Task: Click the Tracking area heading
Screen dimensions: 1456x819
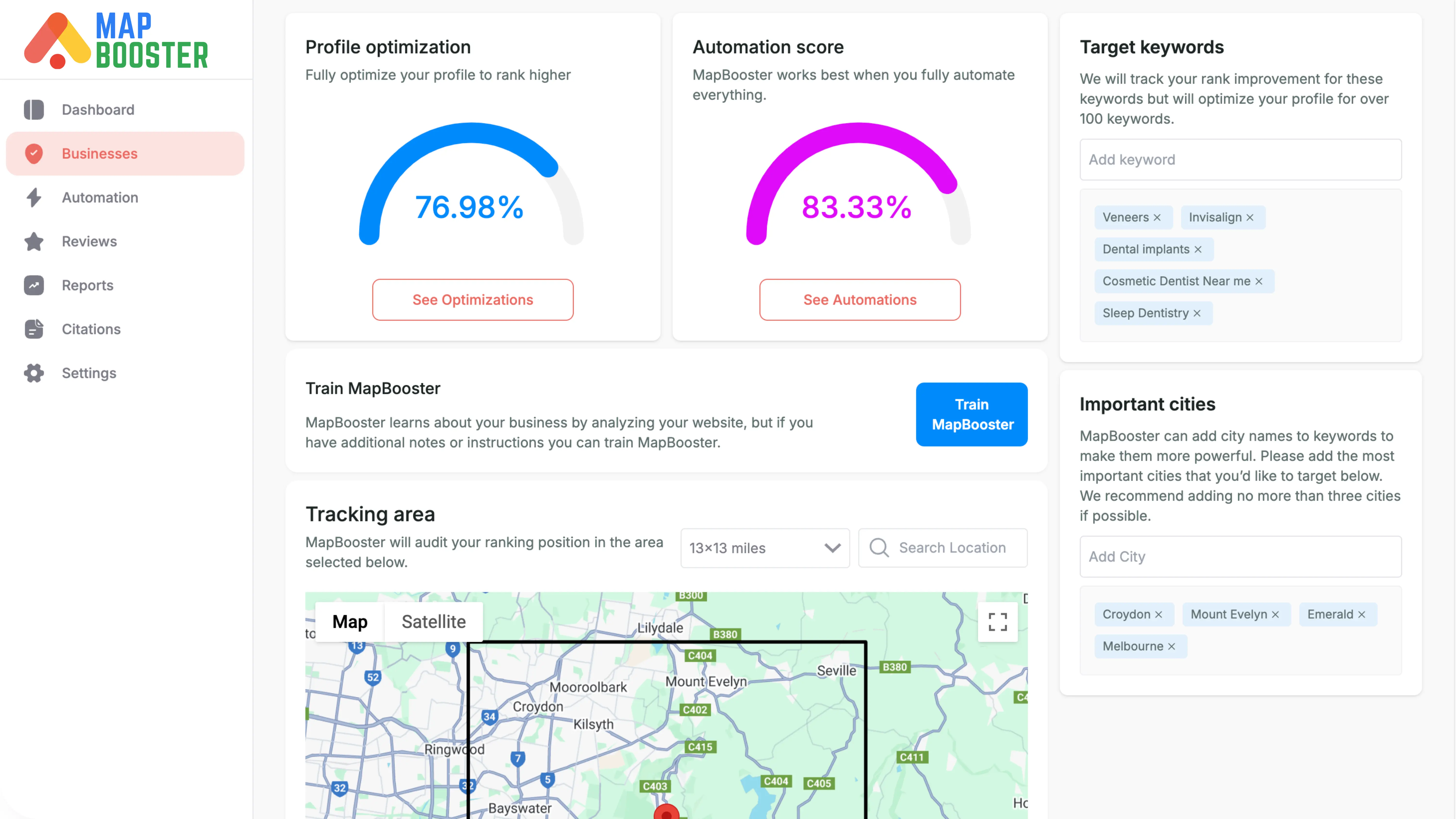Action: pos(370,514)
